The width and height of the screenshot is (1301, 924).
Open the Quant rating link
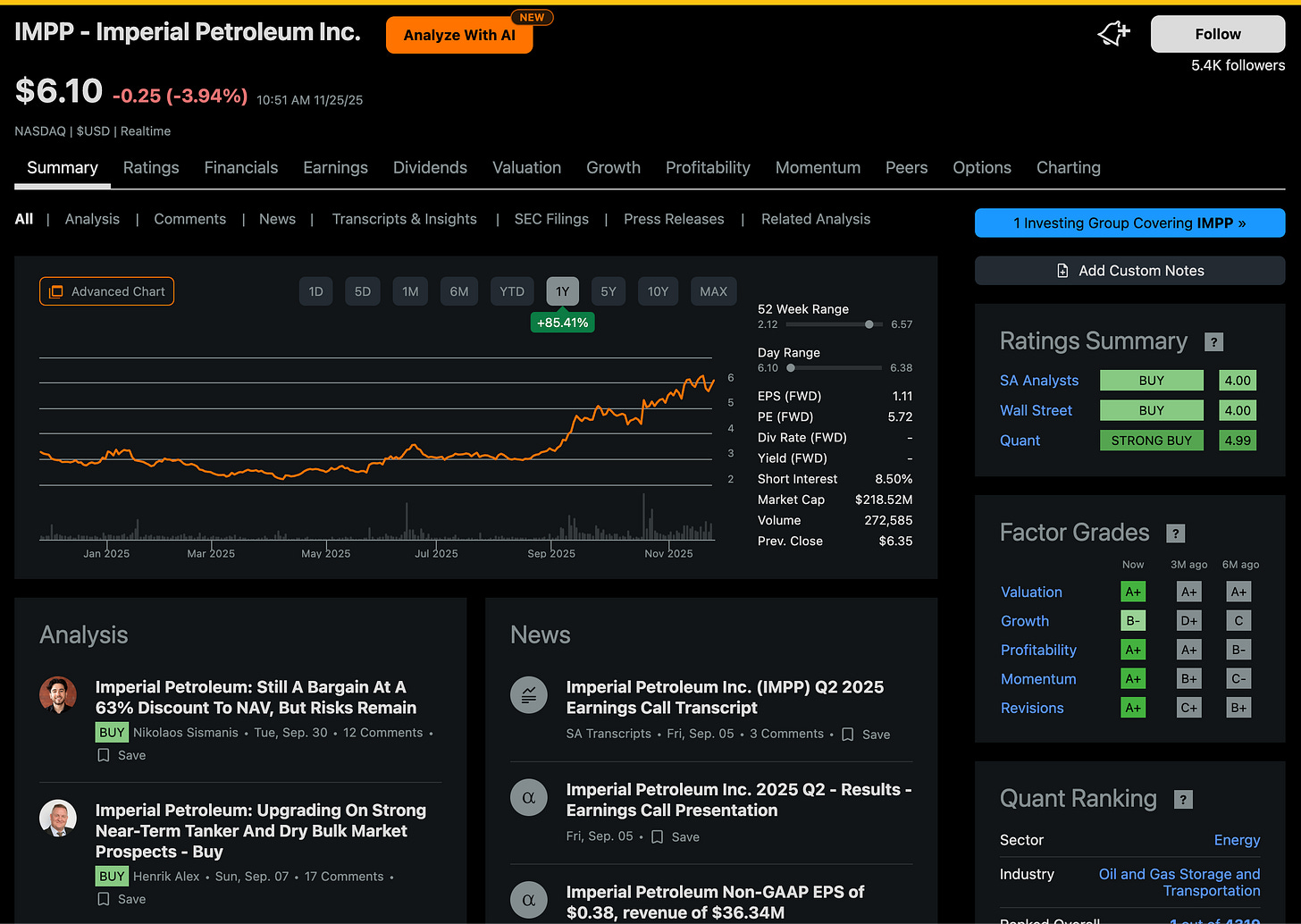(1020, 441)
